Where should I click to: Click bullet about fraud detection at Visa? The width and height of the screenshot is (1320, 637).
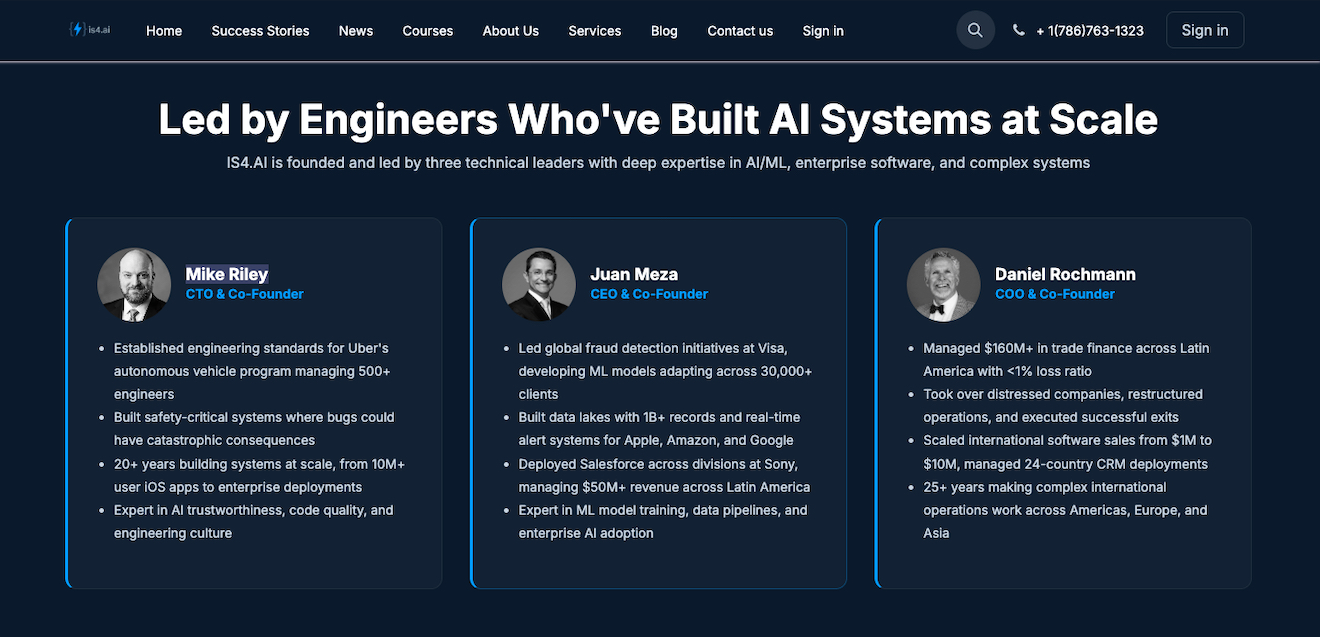coord(665,371)
